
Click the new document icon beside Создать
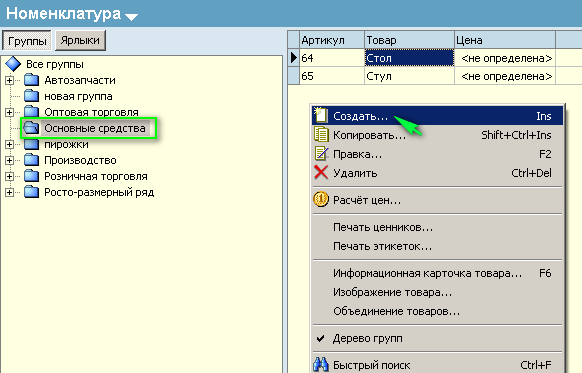click(320, 115)
